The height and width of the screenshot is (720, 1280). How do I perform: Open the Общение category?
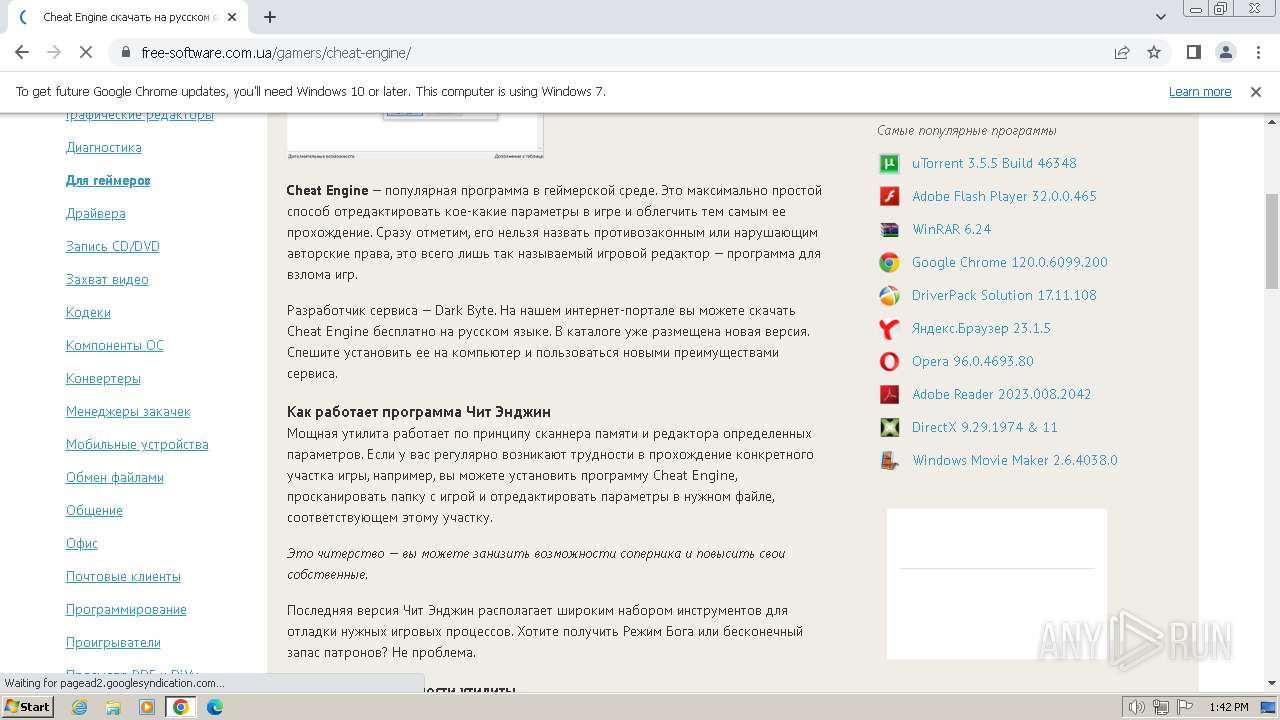tap(94, 510)
